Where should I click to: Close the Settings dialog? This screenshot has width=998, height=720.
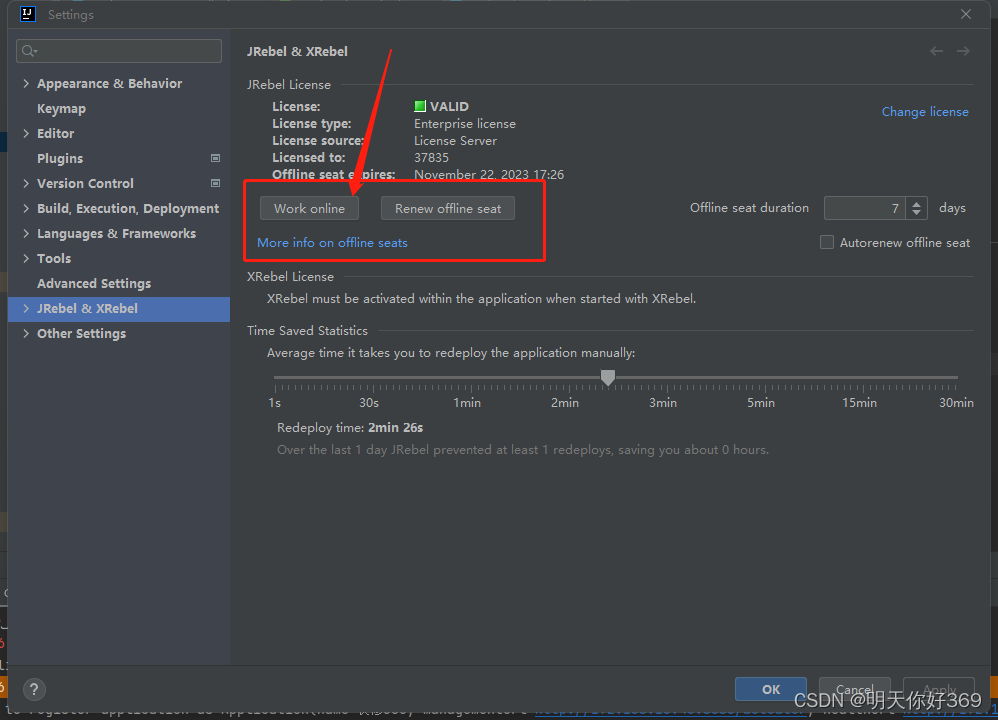click(966, 14)
